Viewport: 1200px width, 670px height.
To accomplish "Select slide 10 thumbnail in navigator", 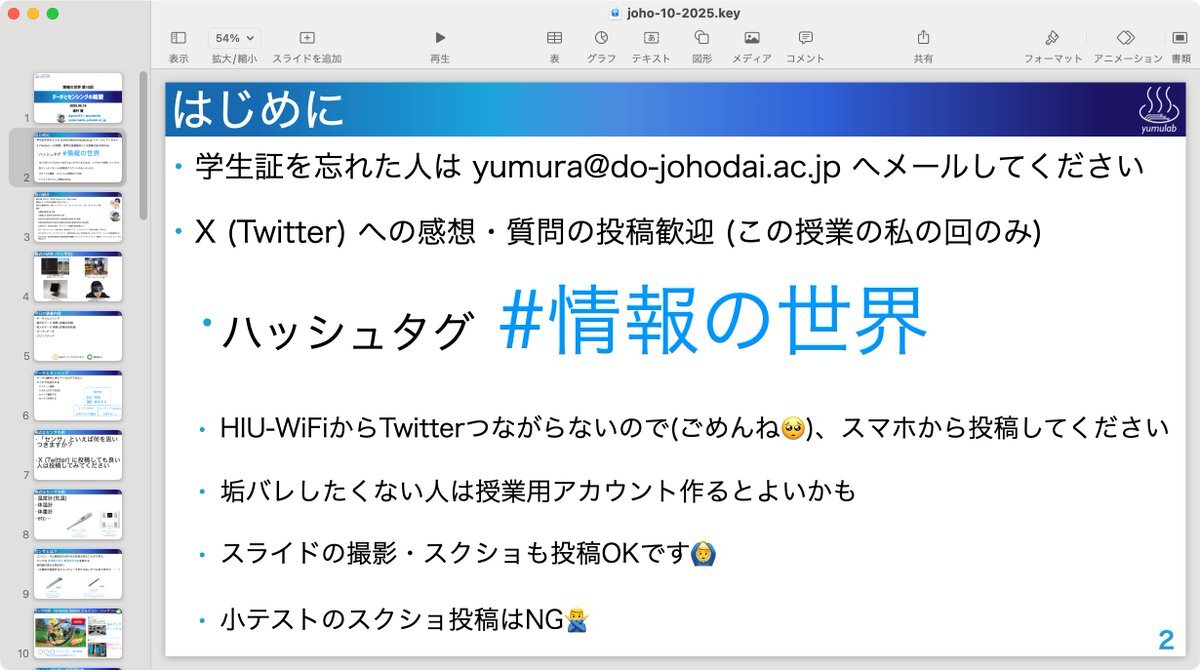I will click(78, 633).
